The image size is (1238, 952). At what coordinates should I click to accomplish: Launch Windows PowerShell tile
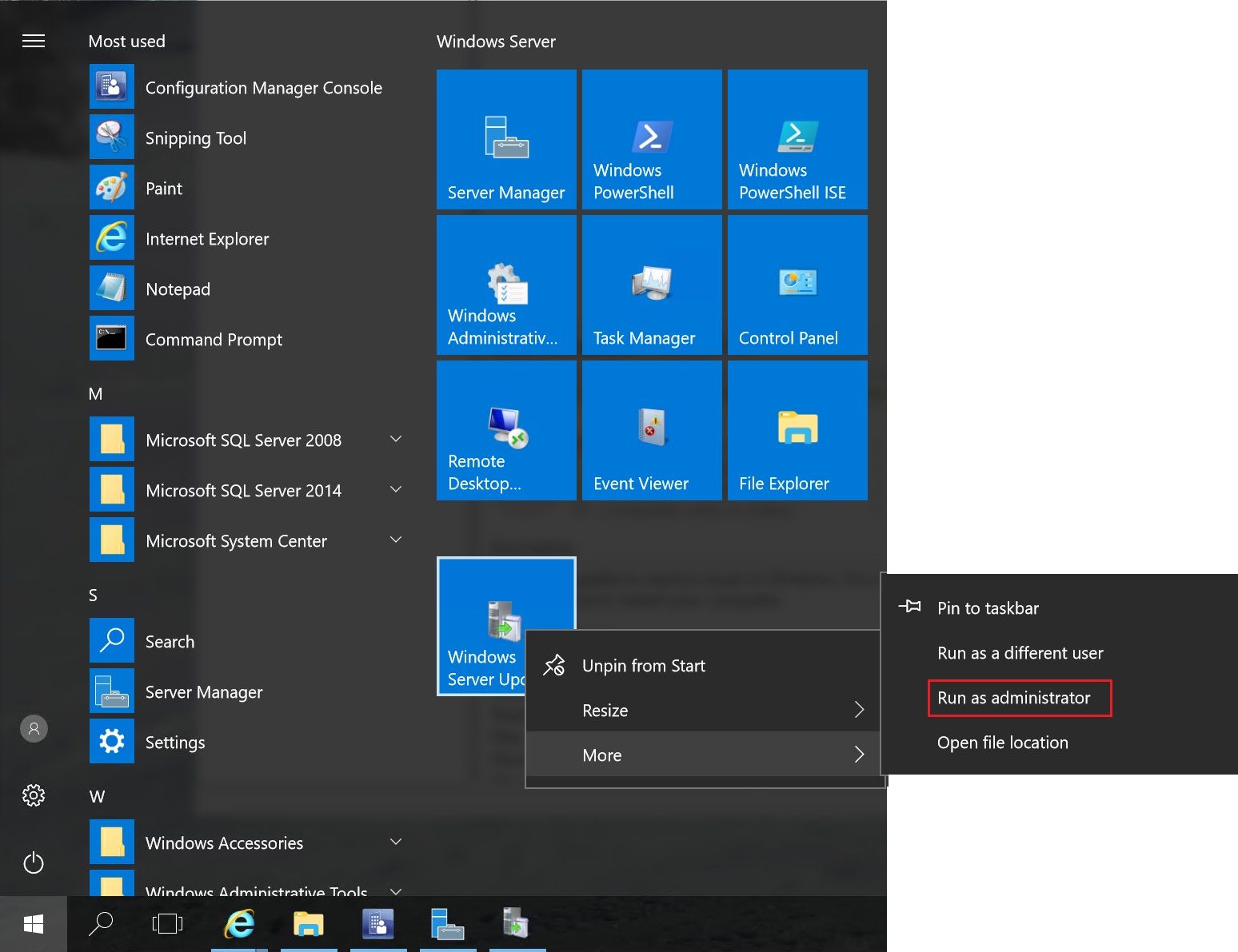tap(651, 140)
